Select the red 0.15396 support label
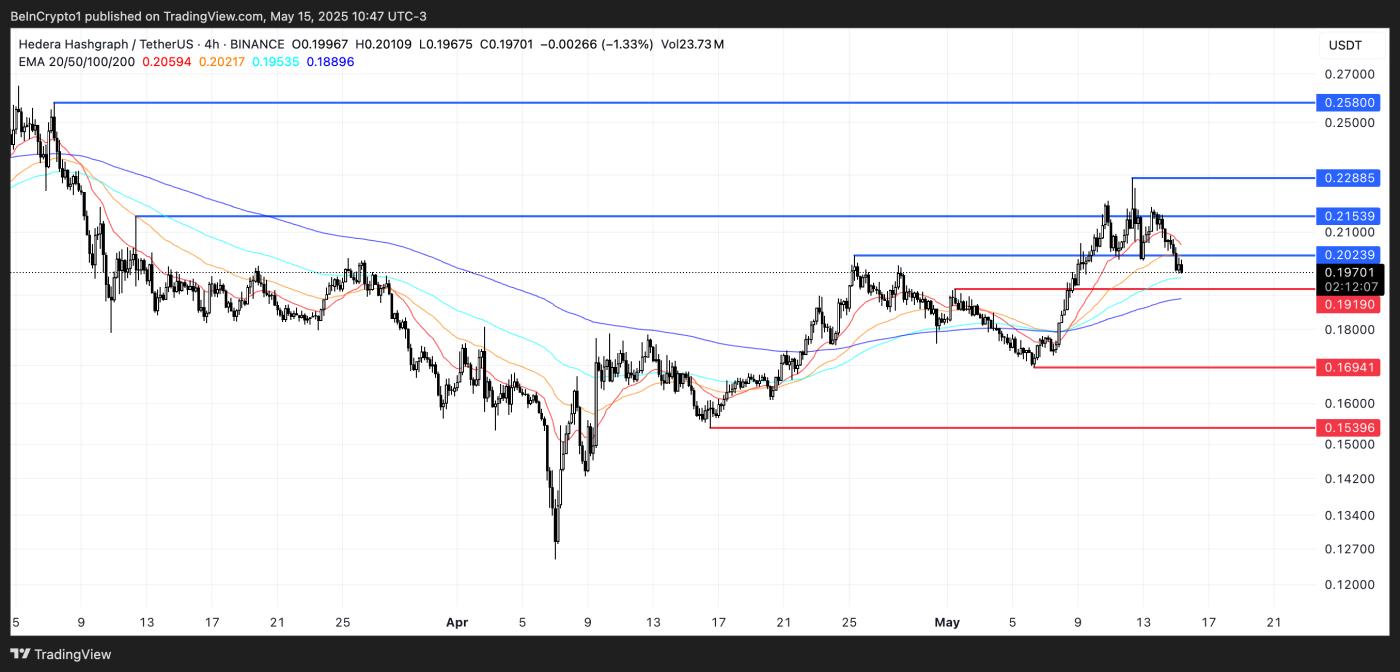 click(x=1350, y=427)
